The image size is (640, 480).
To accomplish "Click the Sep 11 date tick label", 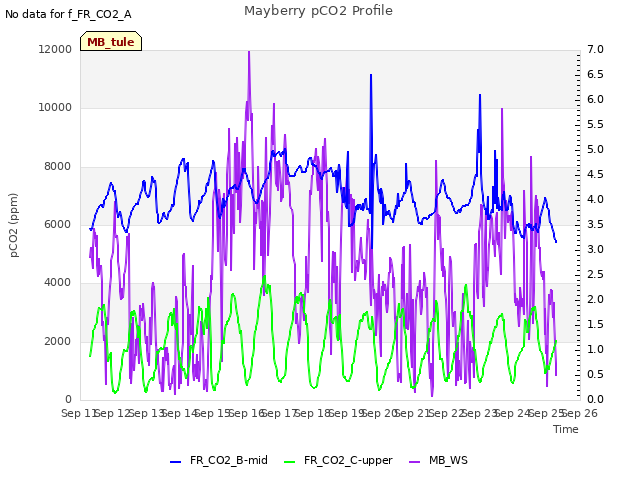I will point(78,413).
